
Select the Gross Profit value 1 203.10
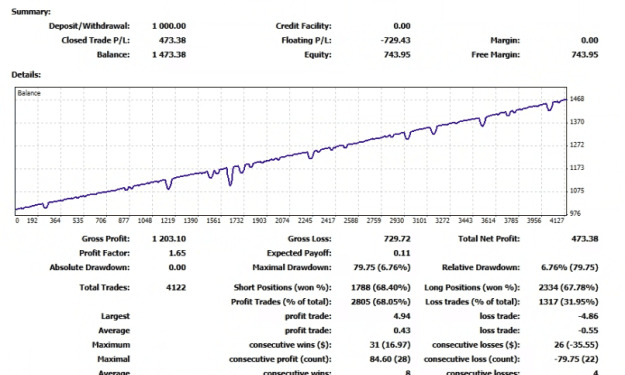coord(169,239)
